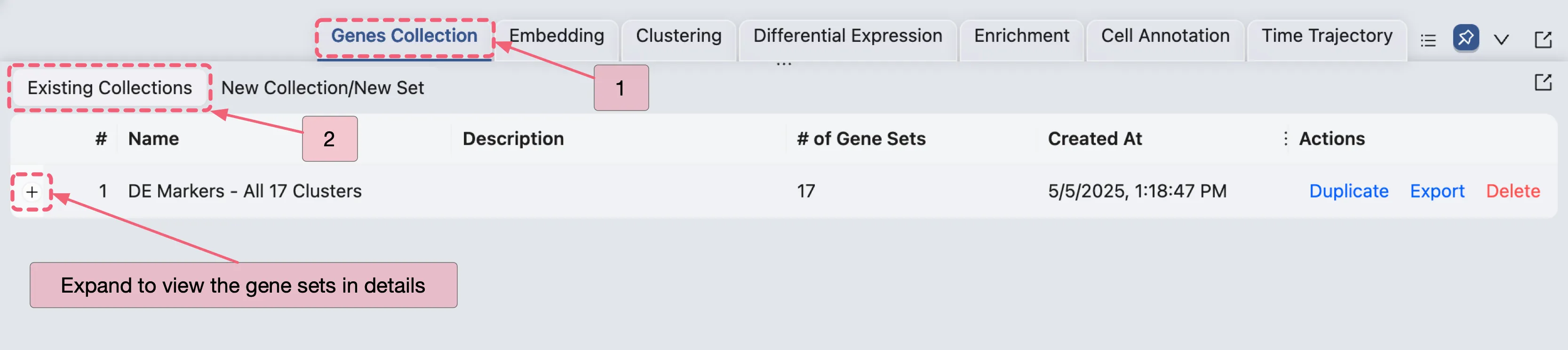Switch to the Enrichment tab
The image size is (1568, 350).
(x=1021, y=35)
